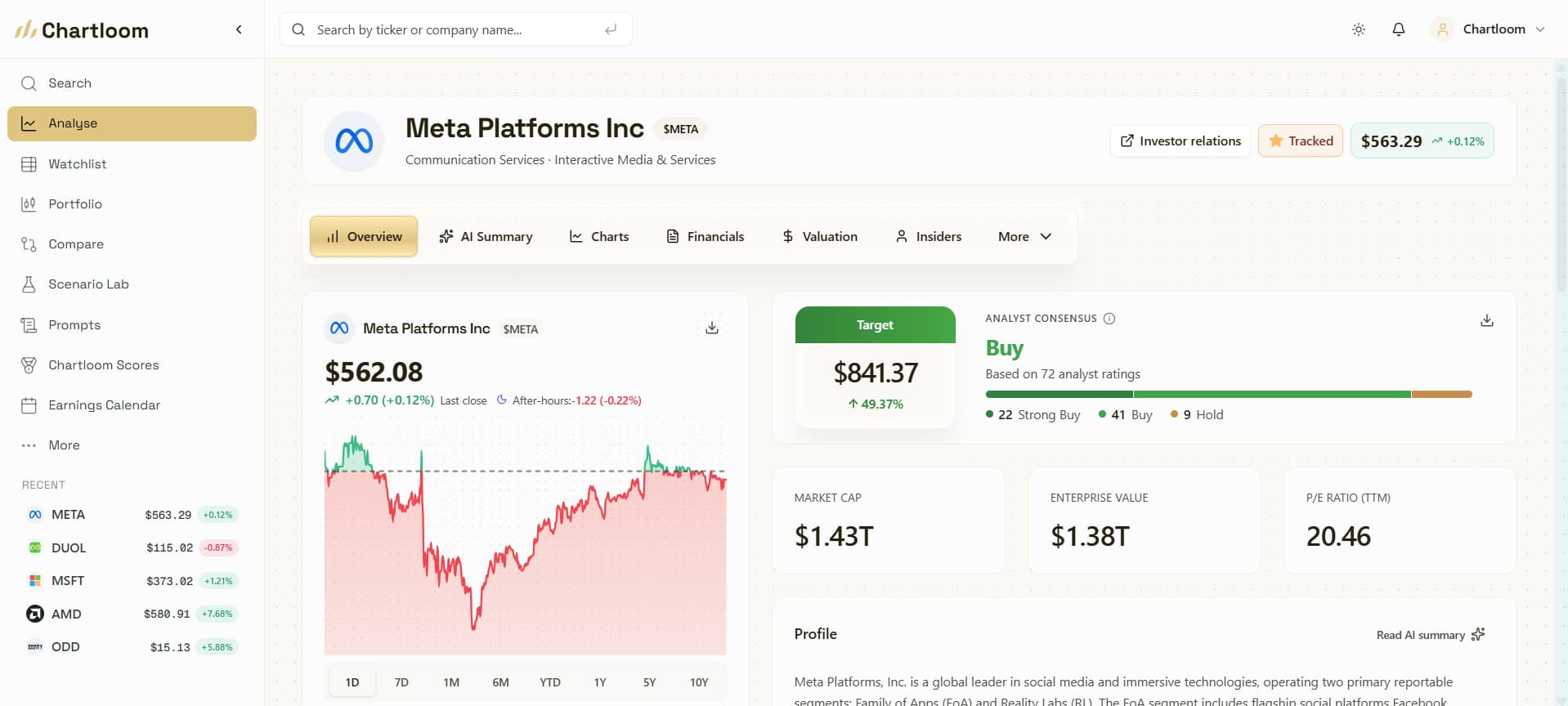Switch to the AI Summary tab
The image size is (1568, 706).
pos(486,236)
